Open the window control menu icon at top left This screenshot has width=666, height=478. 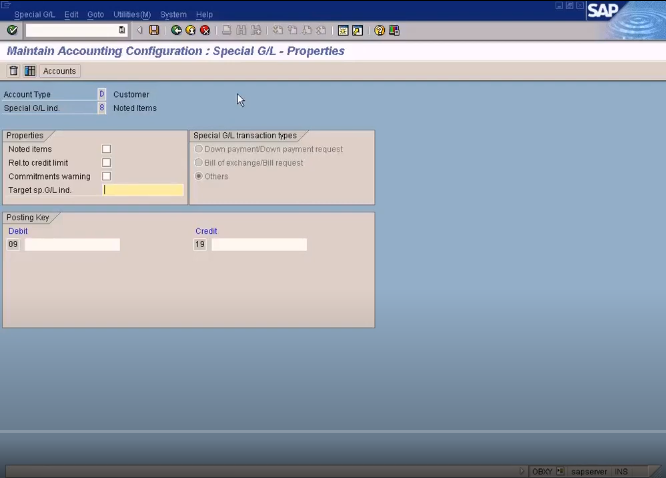tap(6, 5)
